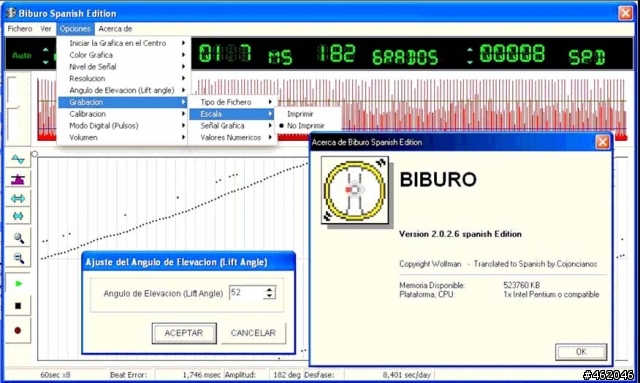Expand the Escala submenu

(x=232, y=114)
